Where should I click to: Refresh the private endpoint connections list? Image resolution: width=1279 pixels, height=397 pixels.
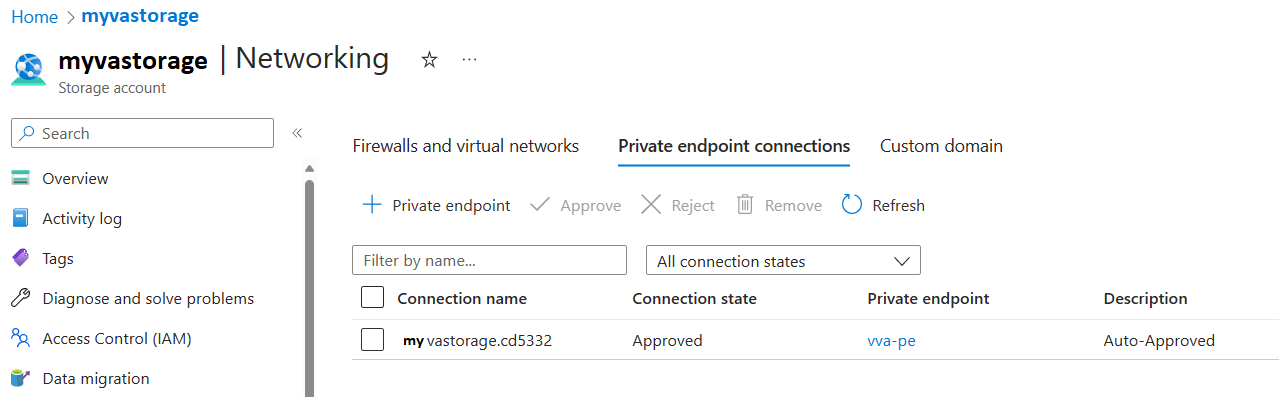click(884, 205)
